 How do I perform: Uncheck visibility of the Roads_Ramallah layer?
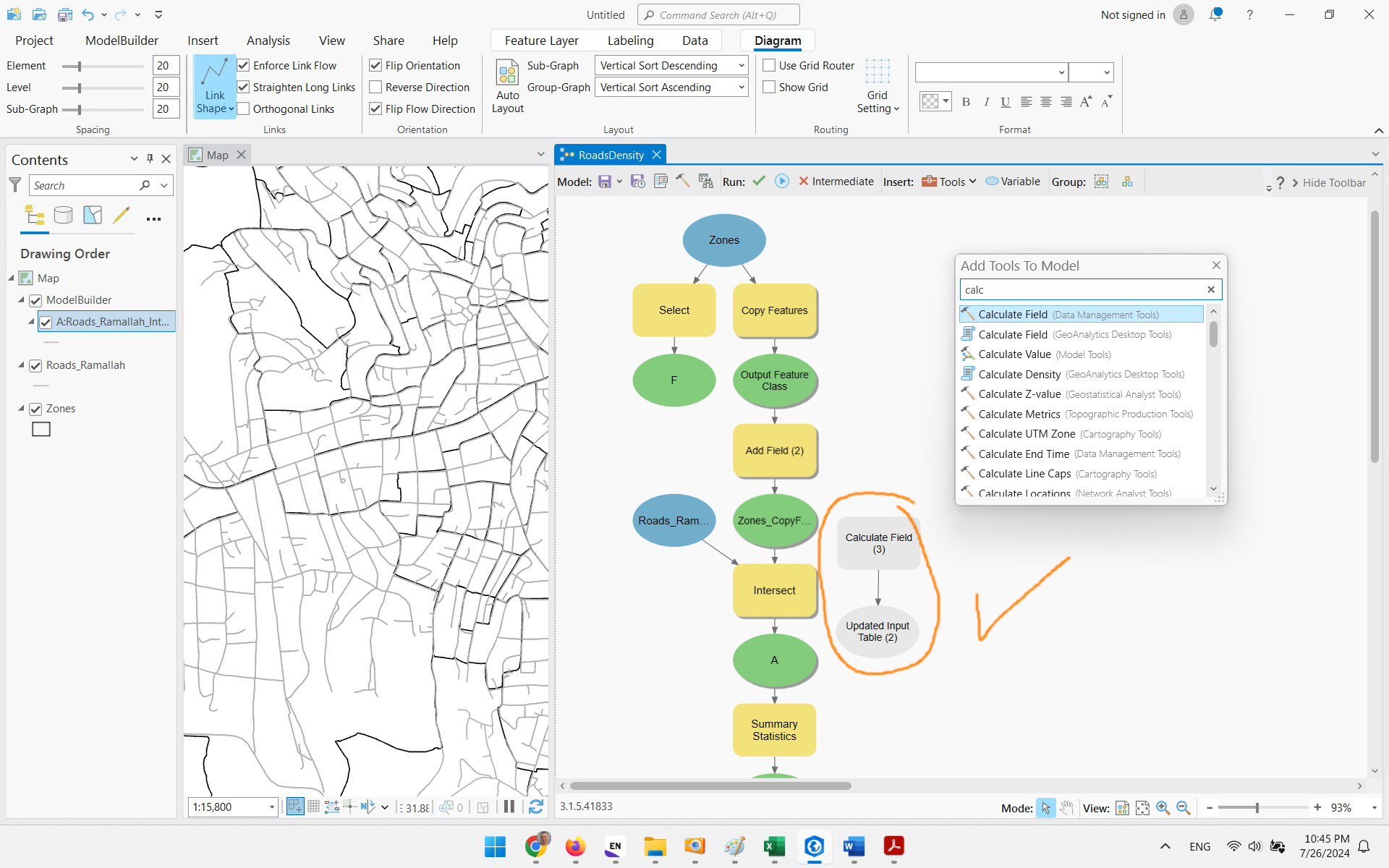pos(35,366)
